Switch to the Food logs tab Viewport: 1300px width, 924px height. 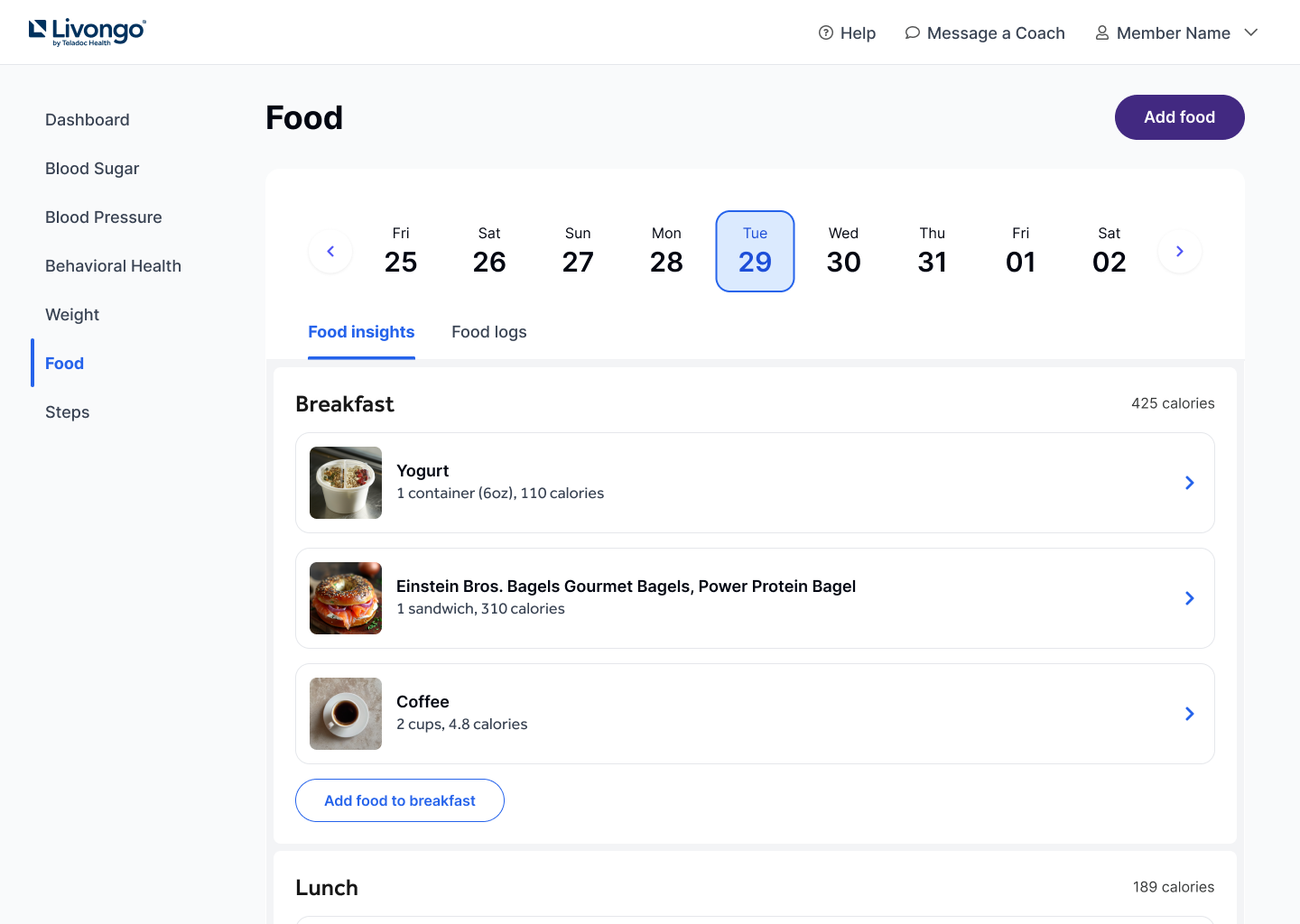click(488, 332)
